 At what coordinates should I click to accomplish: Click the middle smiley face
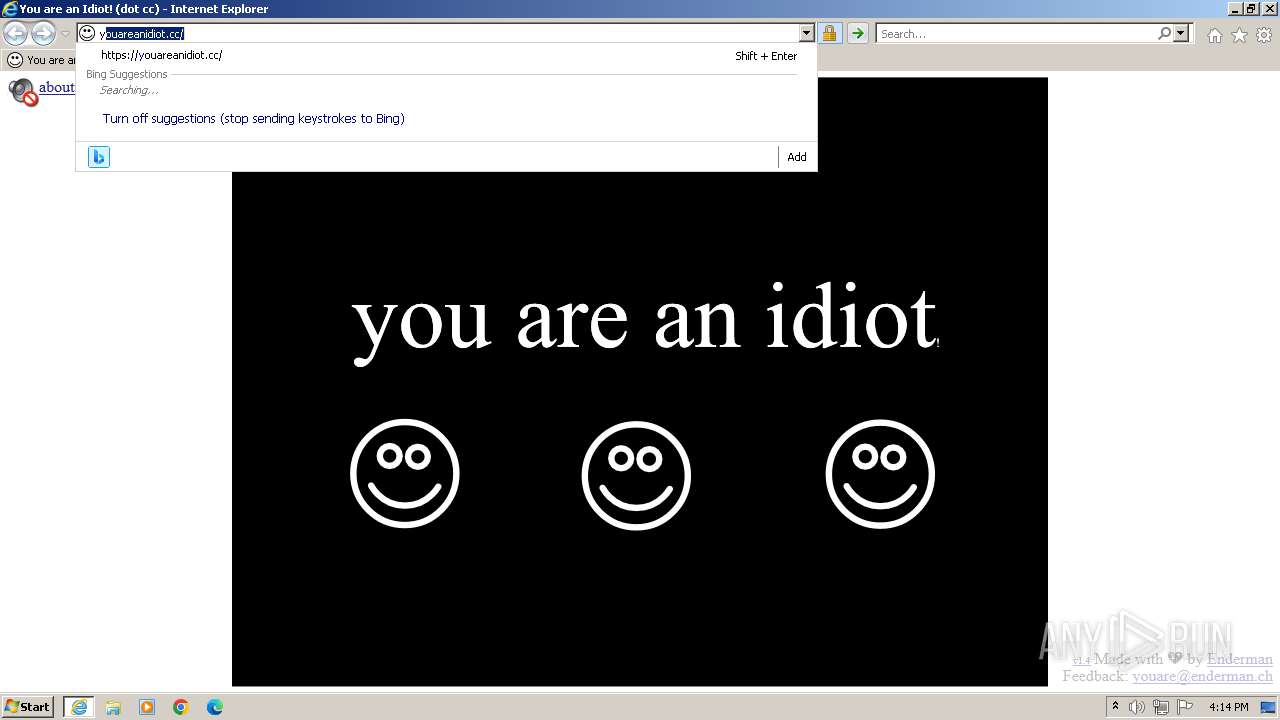pyautogui.click(x=636, y=475)
